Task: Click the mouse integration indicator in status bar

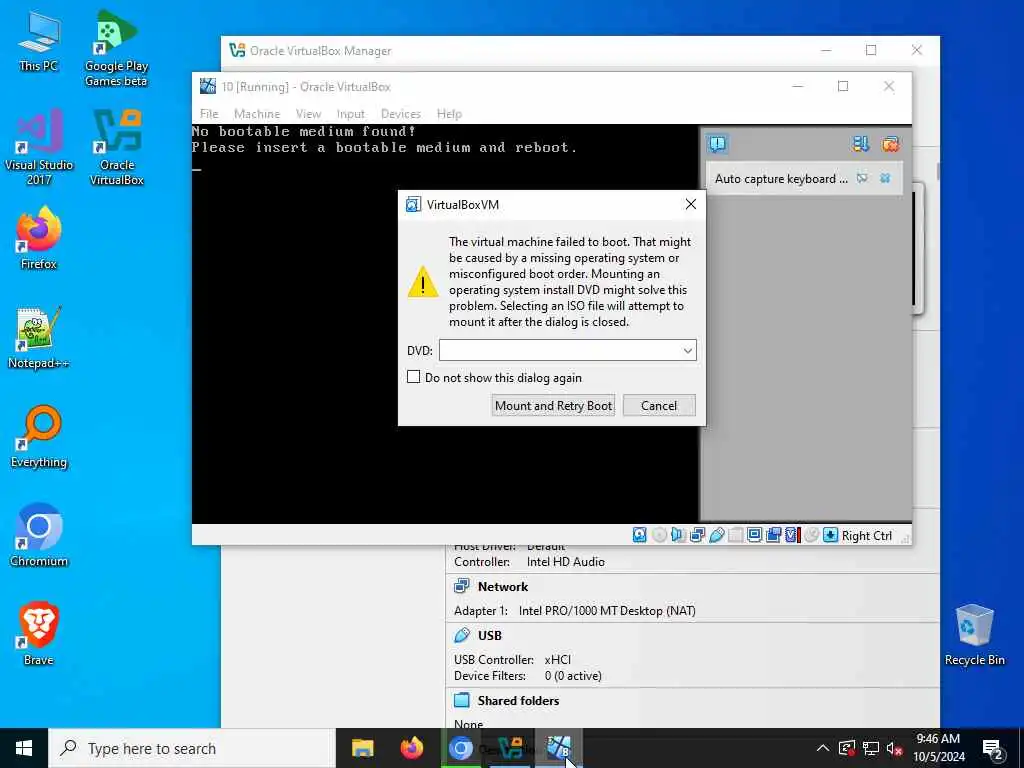Action: pyautogui.click(x=811, y=536)
